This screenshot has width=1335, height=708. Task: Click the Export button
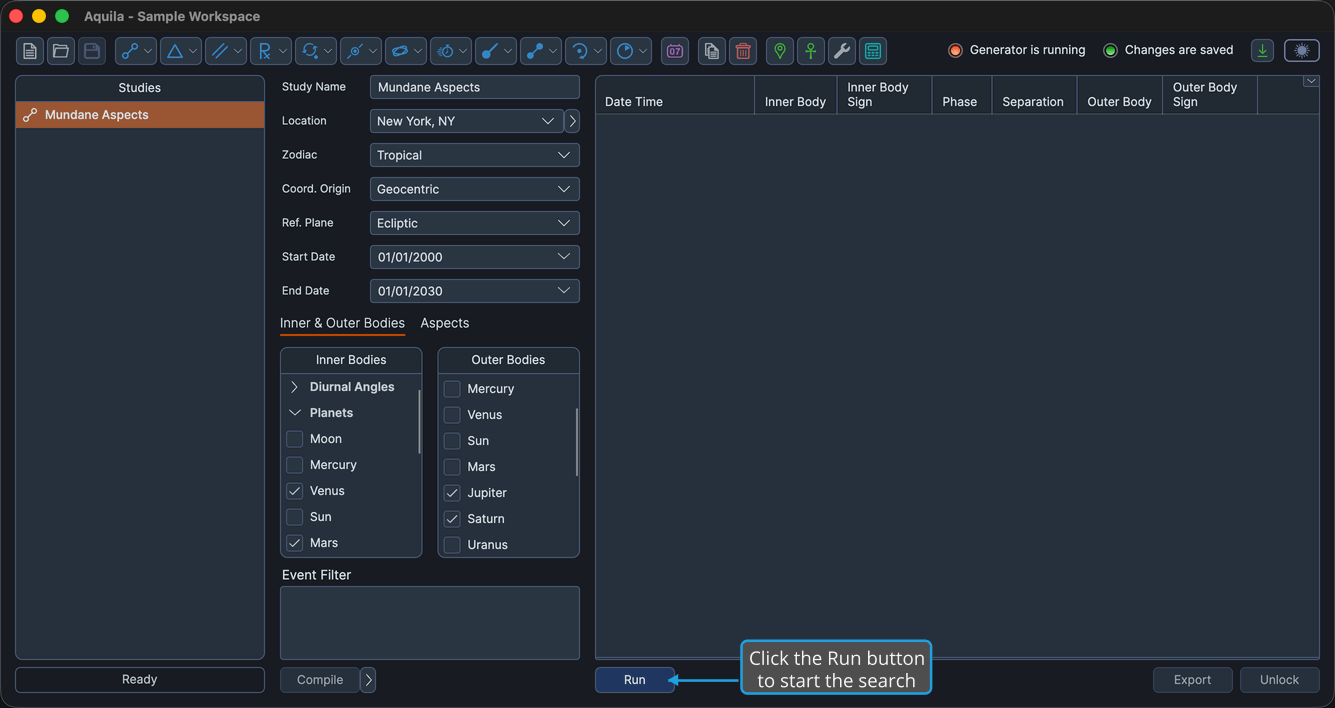1193,680
